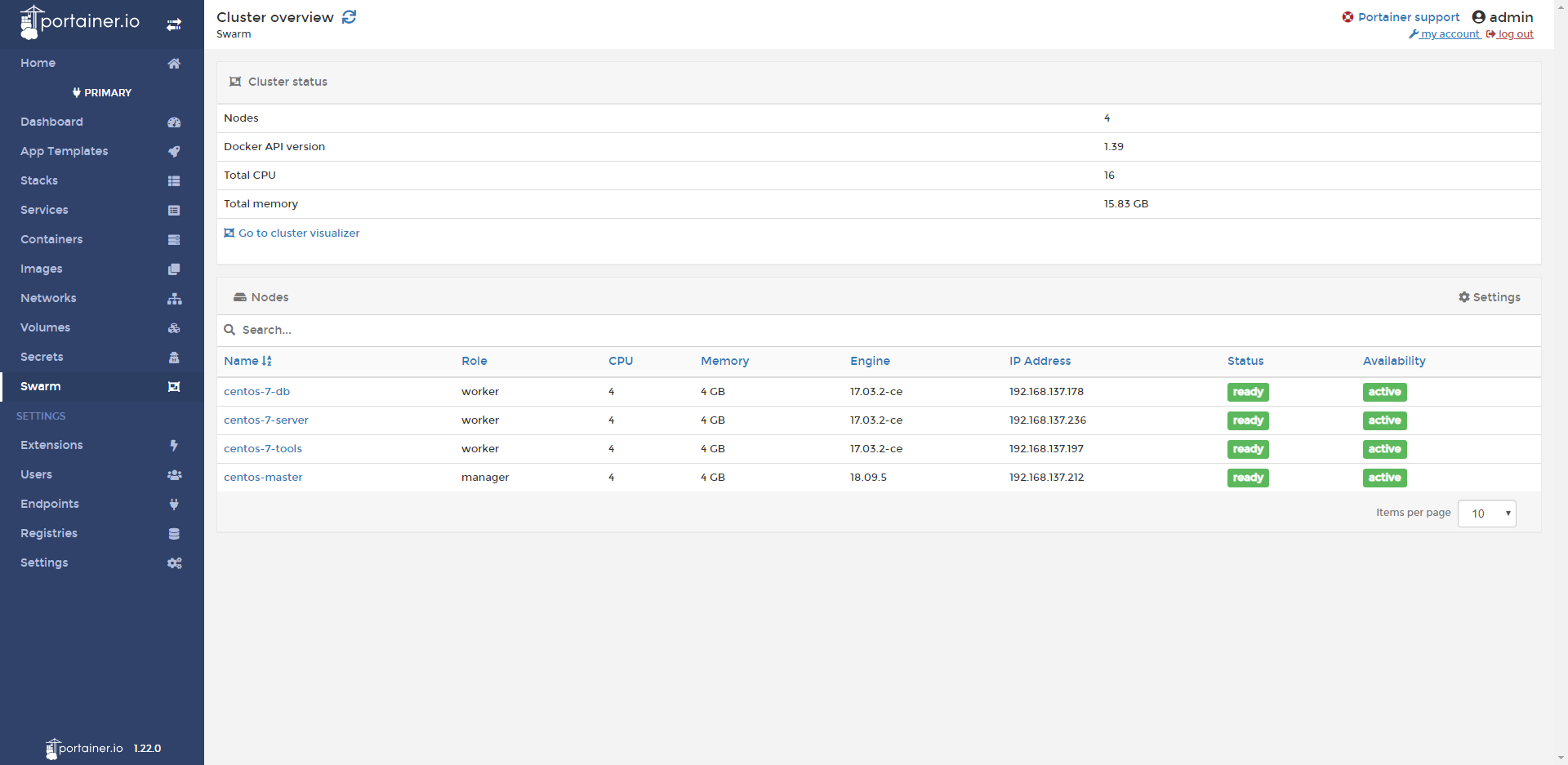Sort nodes by Availability column
The width and height of the screenshot is (1568, 765).
coord(1394,361)
